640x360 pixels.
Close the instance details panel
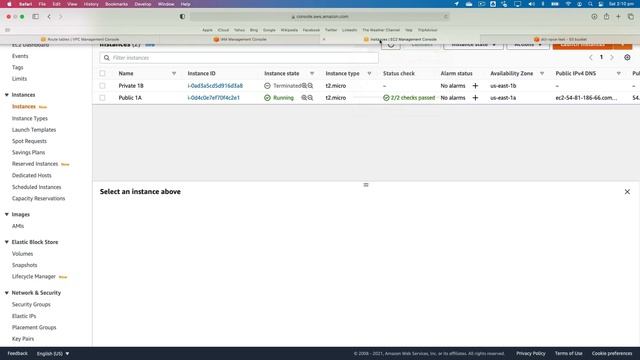click(x=627, y=191)
